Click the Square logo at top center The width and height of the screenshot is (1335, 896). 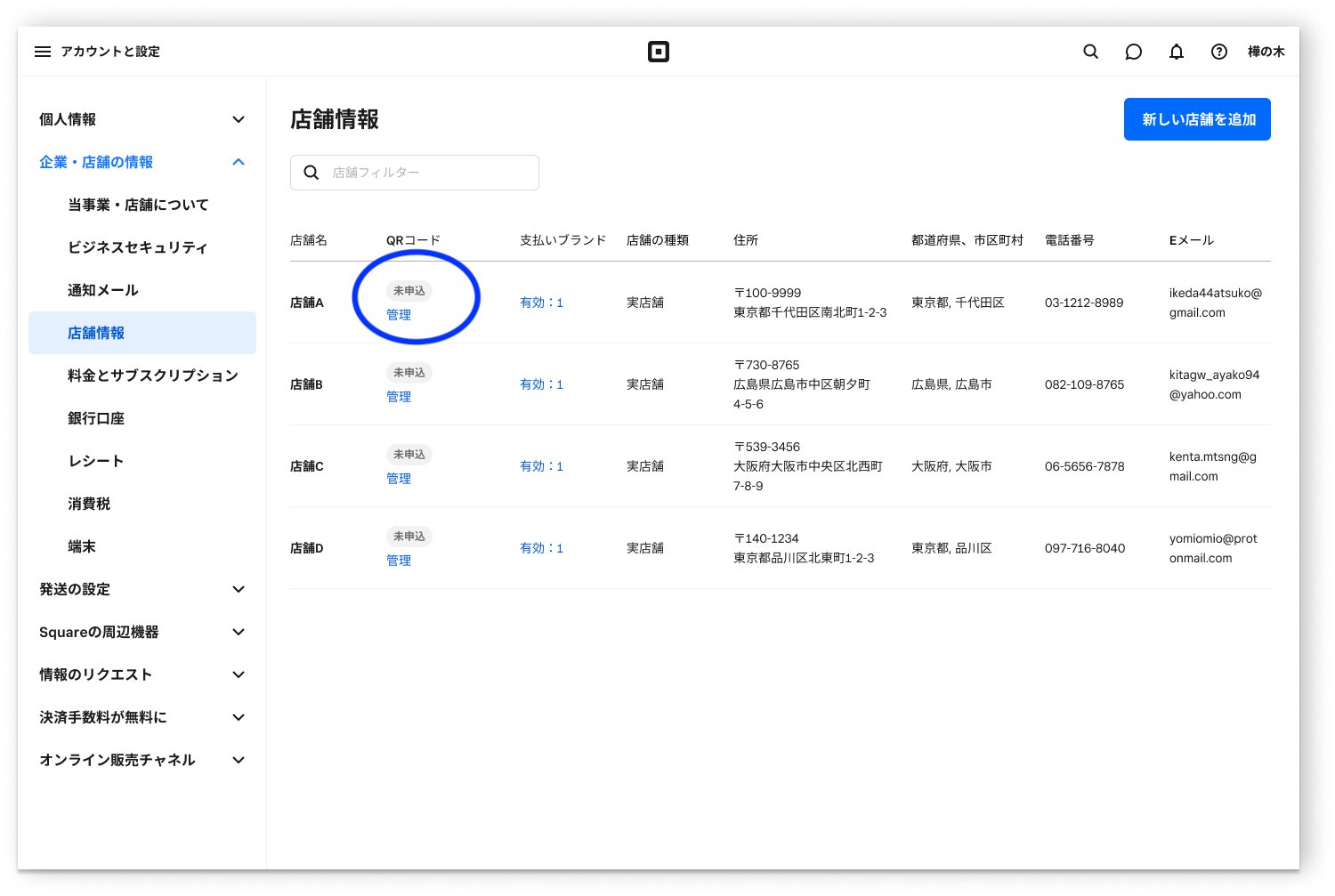pyautogui.click(x=659, y=51)
